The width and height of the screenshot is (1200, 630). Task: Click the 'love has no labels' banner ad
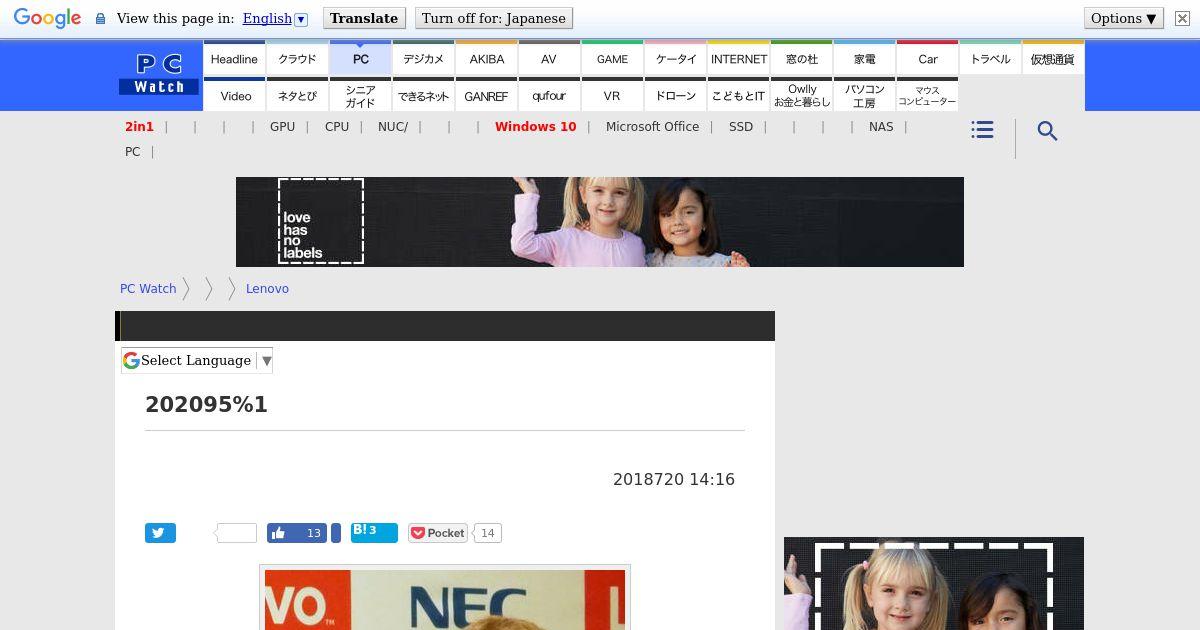click(x=600, y=222)
